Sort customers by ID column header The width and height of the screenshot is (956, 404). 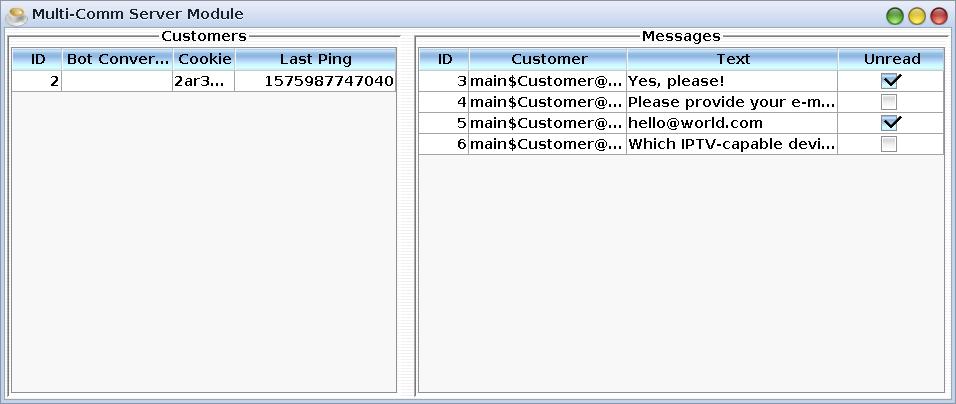(37, 59)
